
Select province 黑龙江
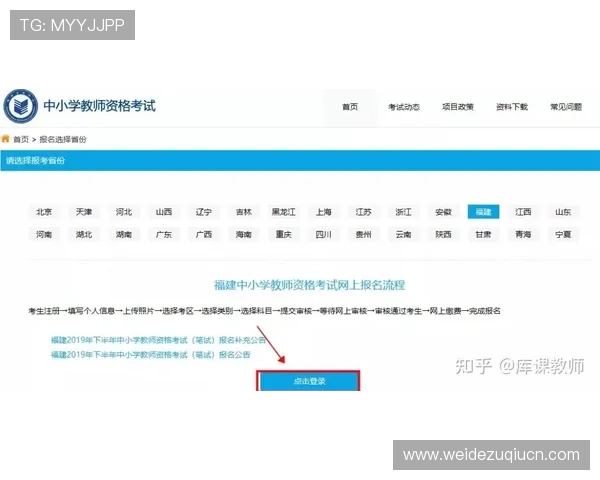[x=284, y=212]
